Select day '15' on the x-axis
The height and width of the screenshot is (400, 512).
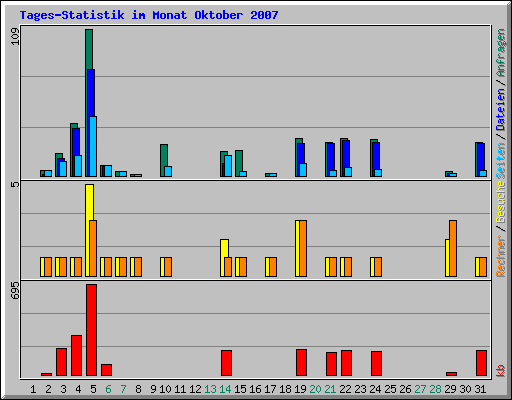tap(240, 389)
